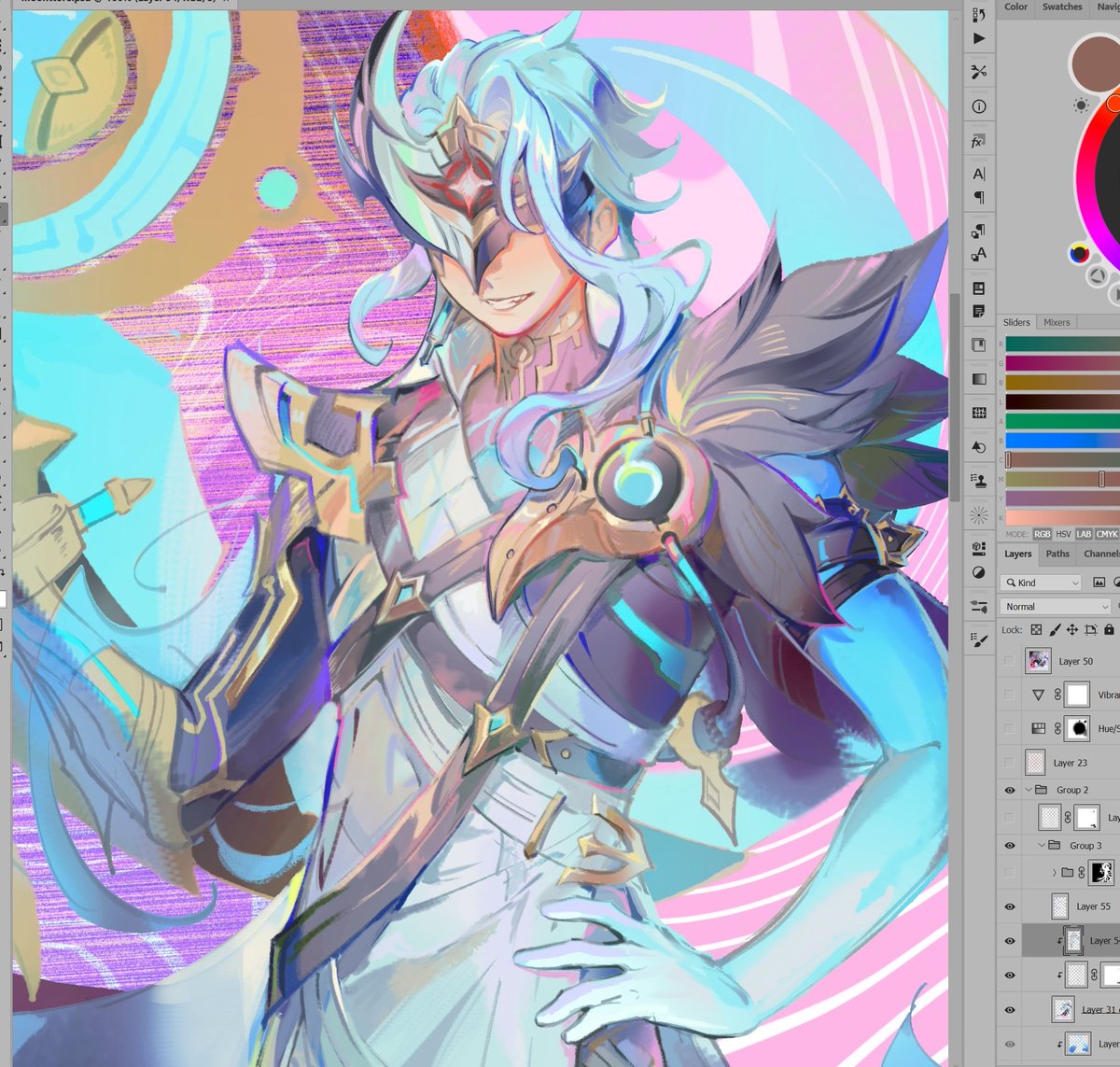The width and height of the screenshot is (1120, 1067).
Task: Click the blue B slider bar
Action: 1063,441
